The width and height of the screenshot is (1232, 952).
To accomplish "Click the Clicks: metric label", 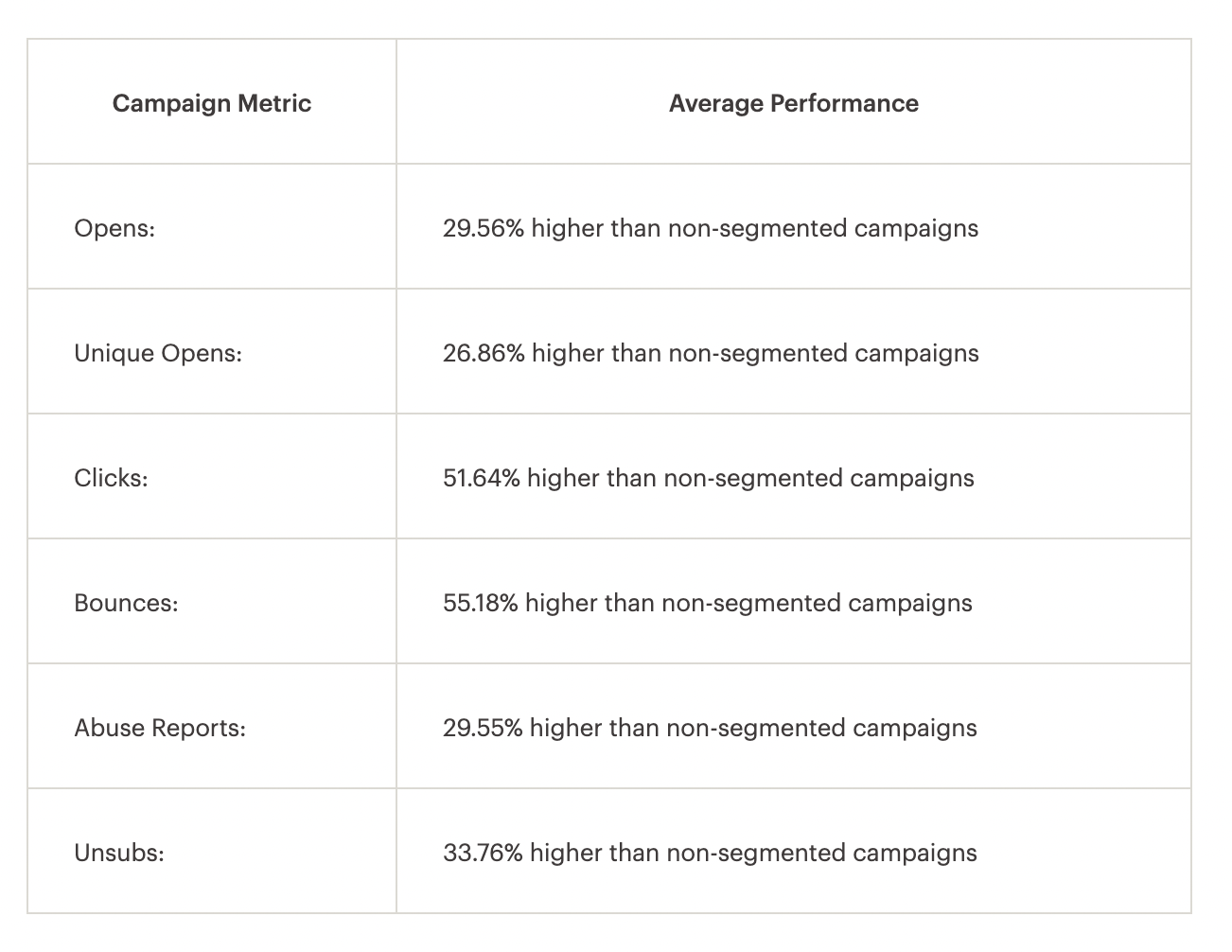I will pos(111,478).
